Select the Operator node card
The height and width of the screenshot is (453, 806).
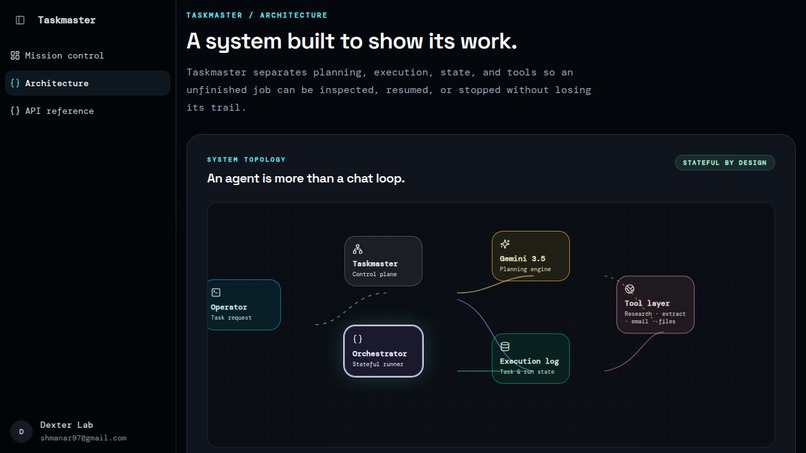coord(244,304)
